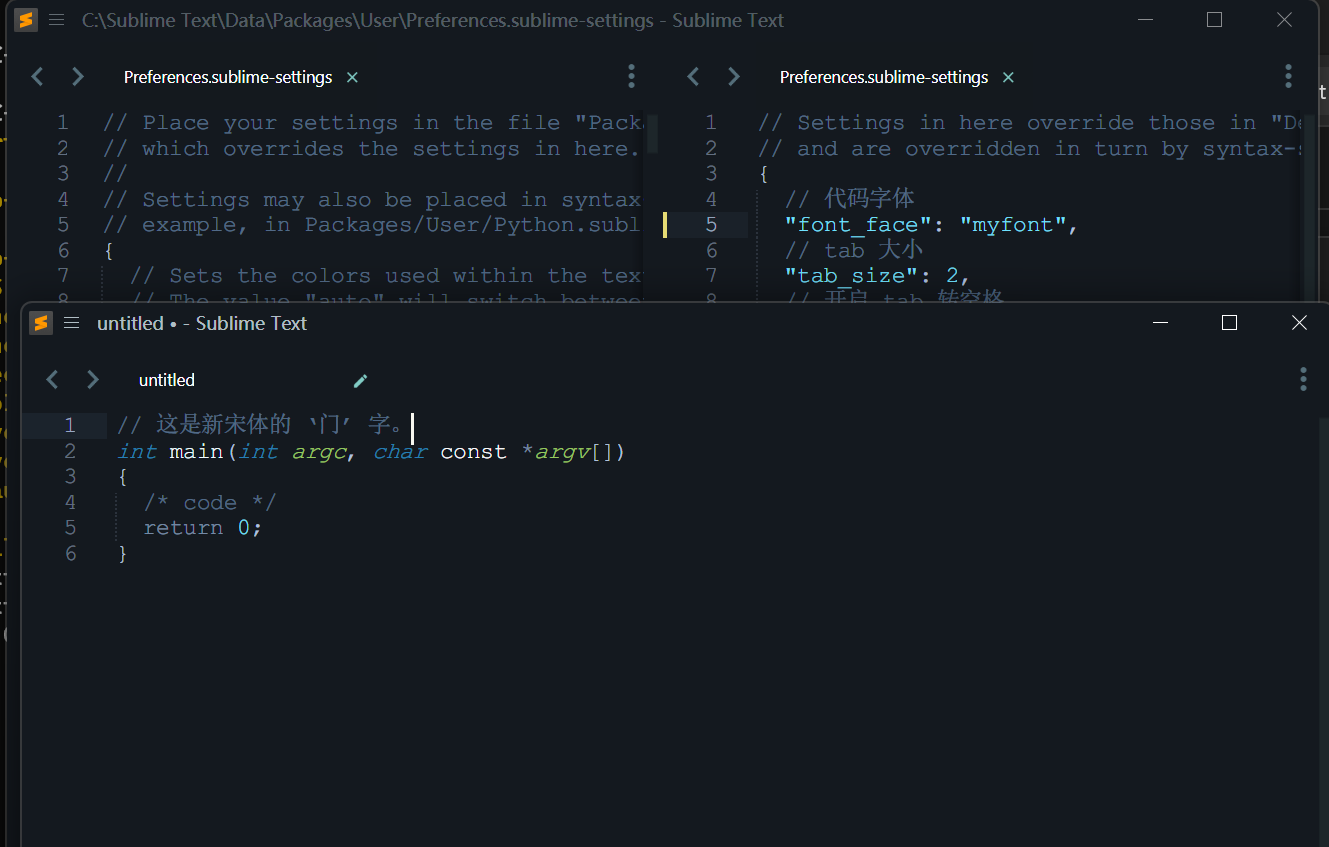The image size is (1329, 847).
Task: Select the right pane Preferences.sublime-settings tab
Action: (x=884, y=77)
